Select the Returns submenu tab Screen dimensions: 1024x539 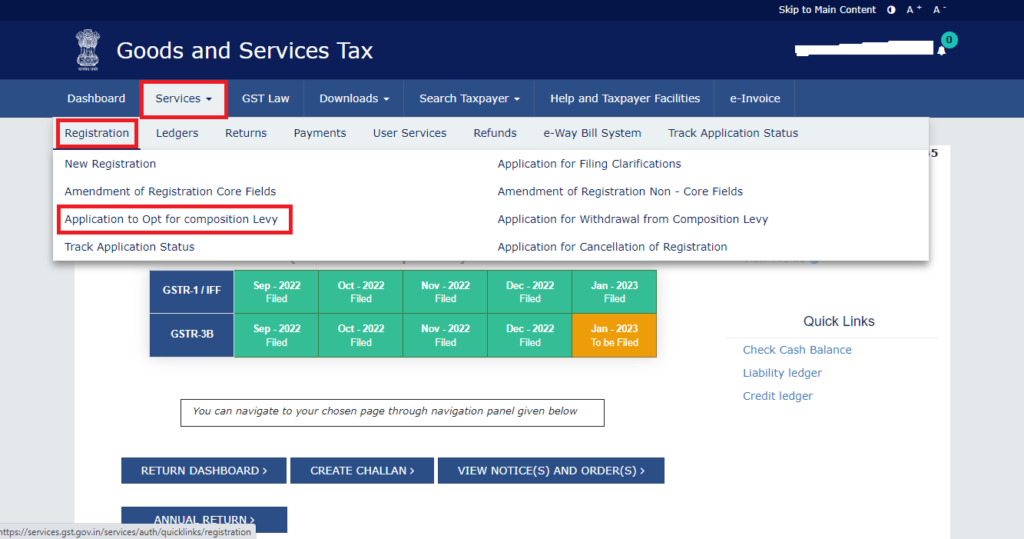pos(246,133)
